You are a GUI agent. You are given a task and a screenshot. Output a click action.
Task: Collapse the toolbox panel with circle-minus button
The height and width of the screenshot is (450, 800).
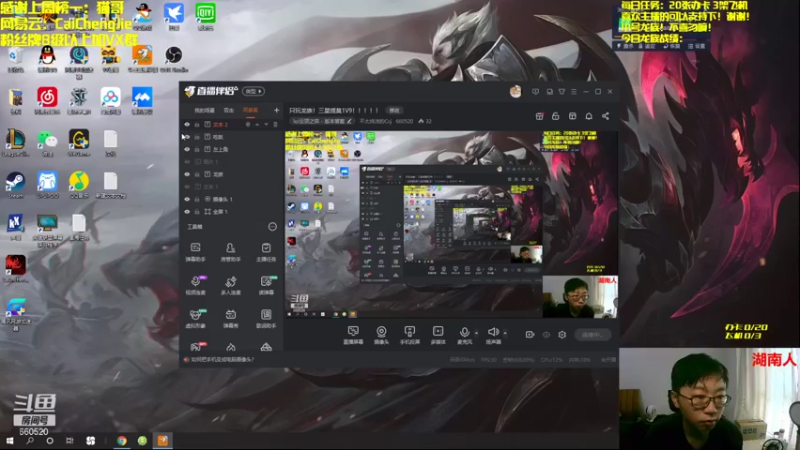click(272, 227)
